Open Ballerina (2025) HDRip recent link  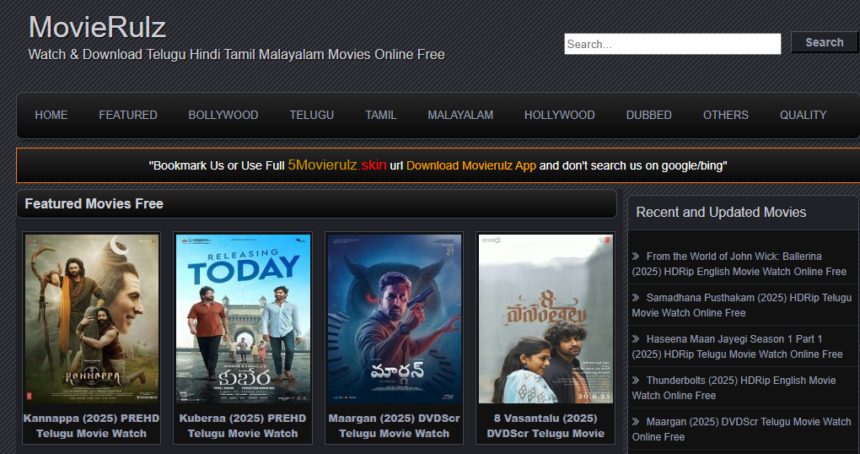coord(739,264)
